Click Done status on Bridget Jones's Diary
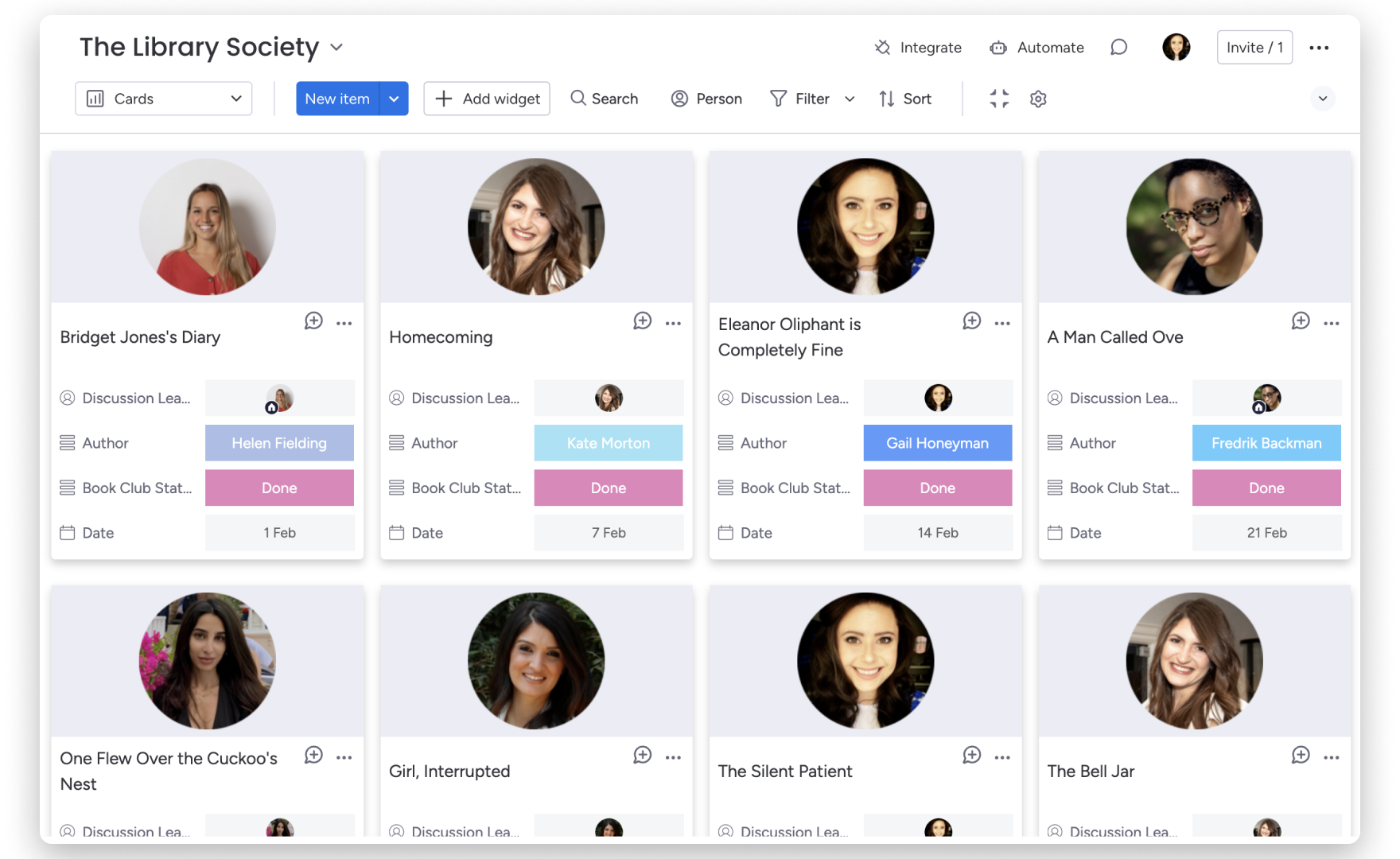 (x=279, y=488)
